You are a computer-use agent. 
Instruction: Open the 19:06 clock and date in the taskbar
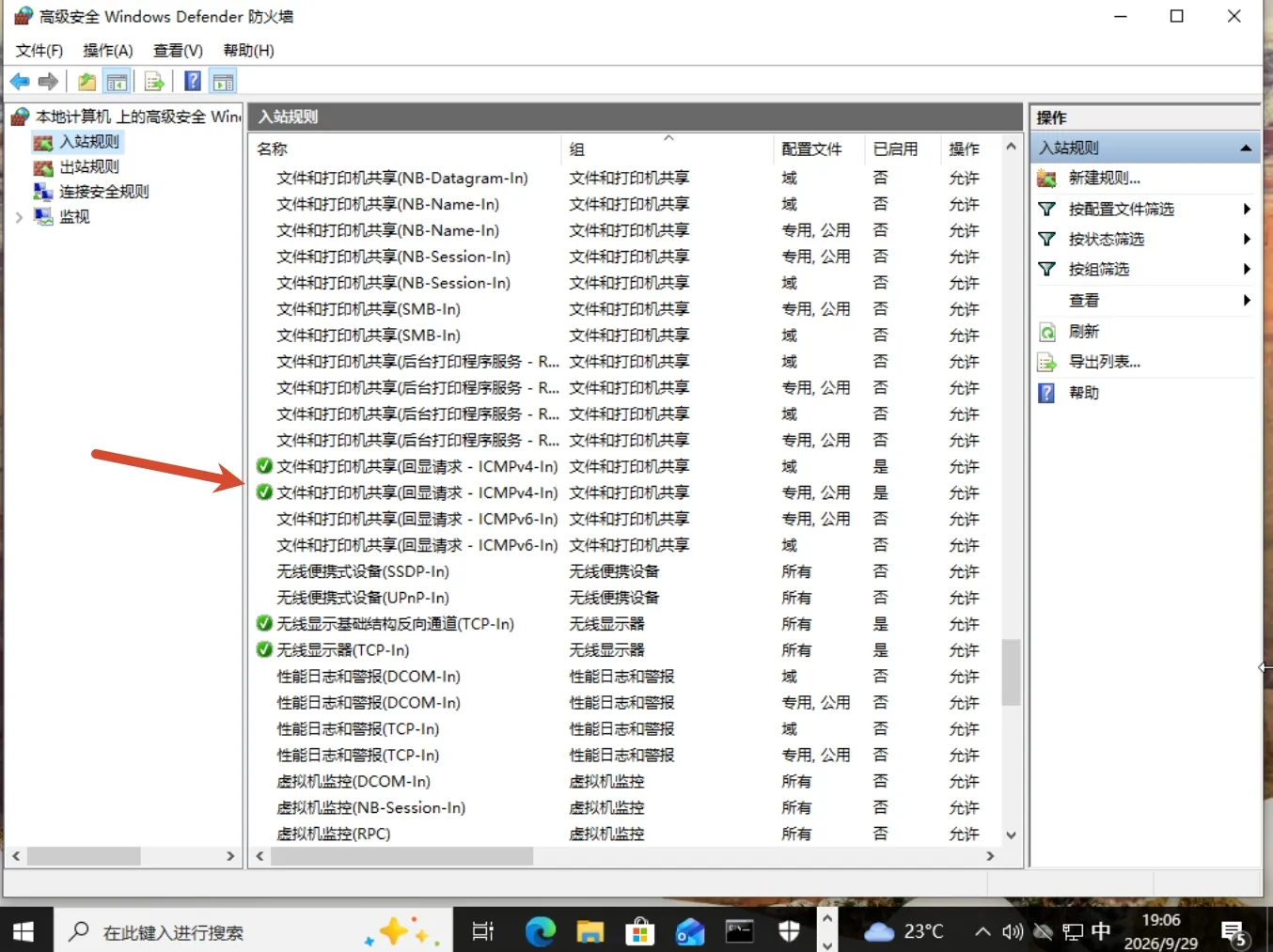1161,931
